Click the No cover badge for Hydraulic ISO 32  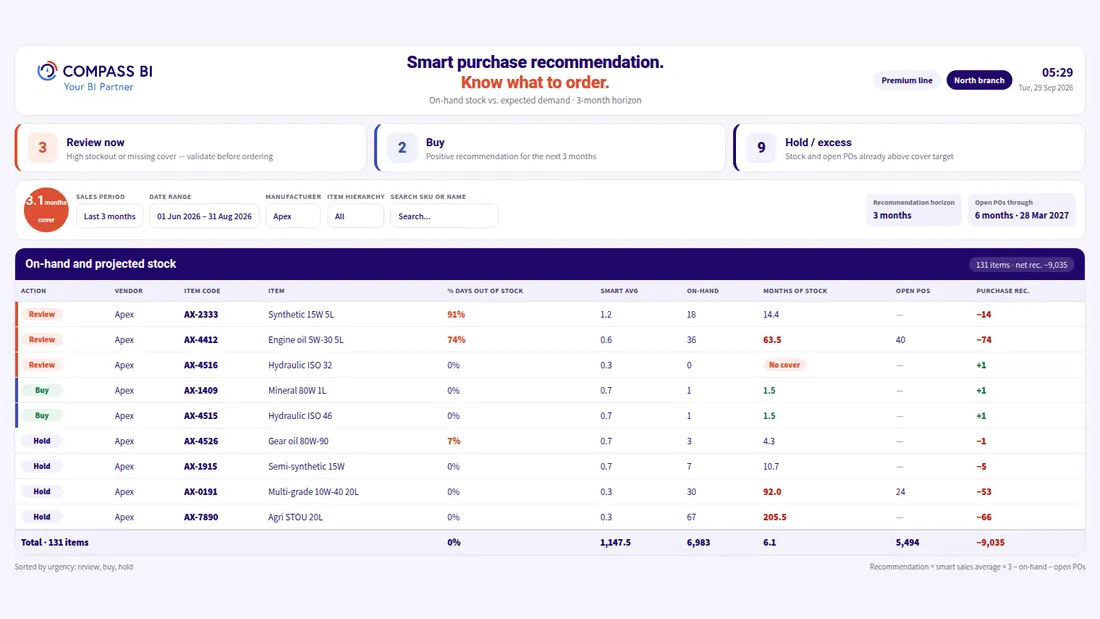click(x=784, y=365)
